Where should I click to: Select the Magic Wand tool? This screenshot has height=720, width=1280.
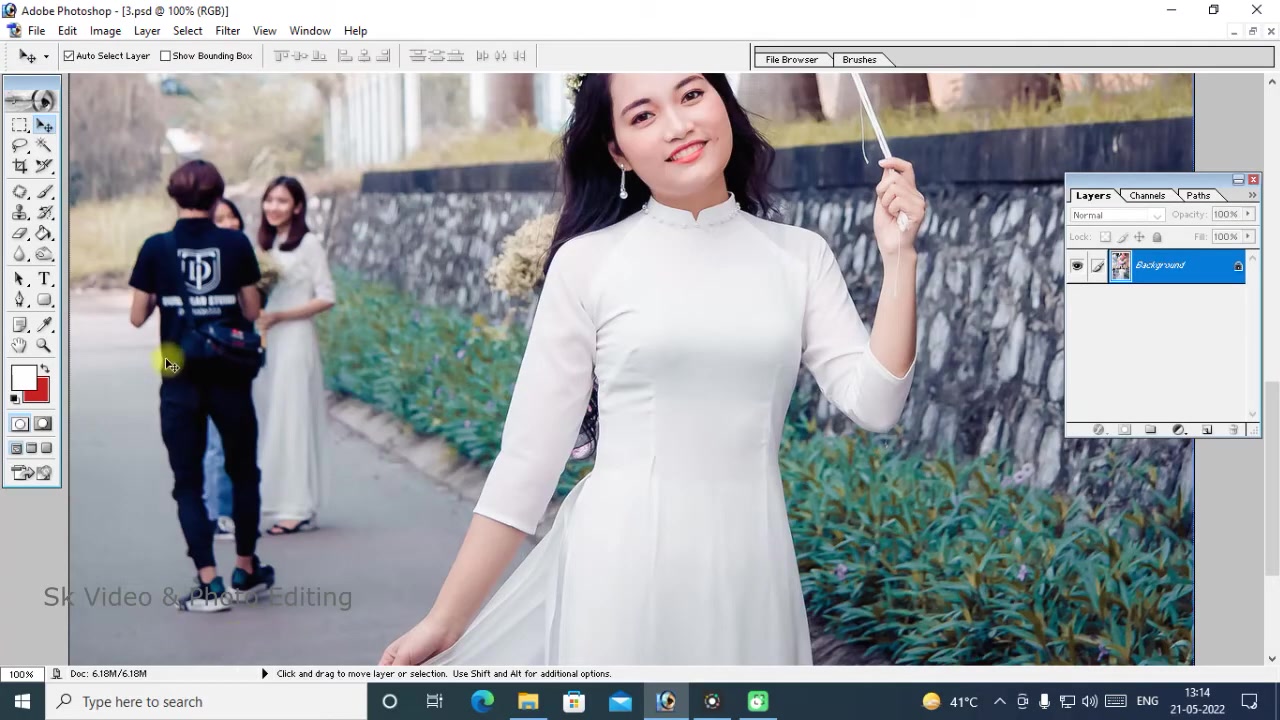[44, 146]
